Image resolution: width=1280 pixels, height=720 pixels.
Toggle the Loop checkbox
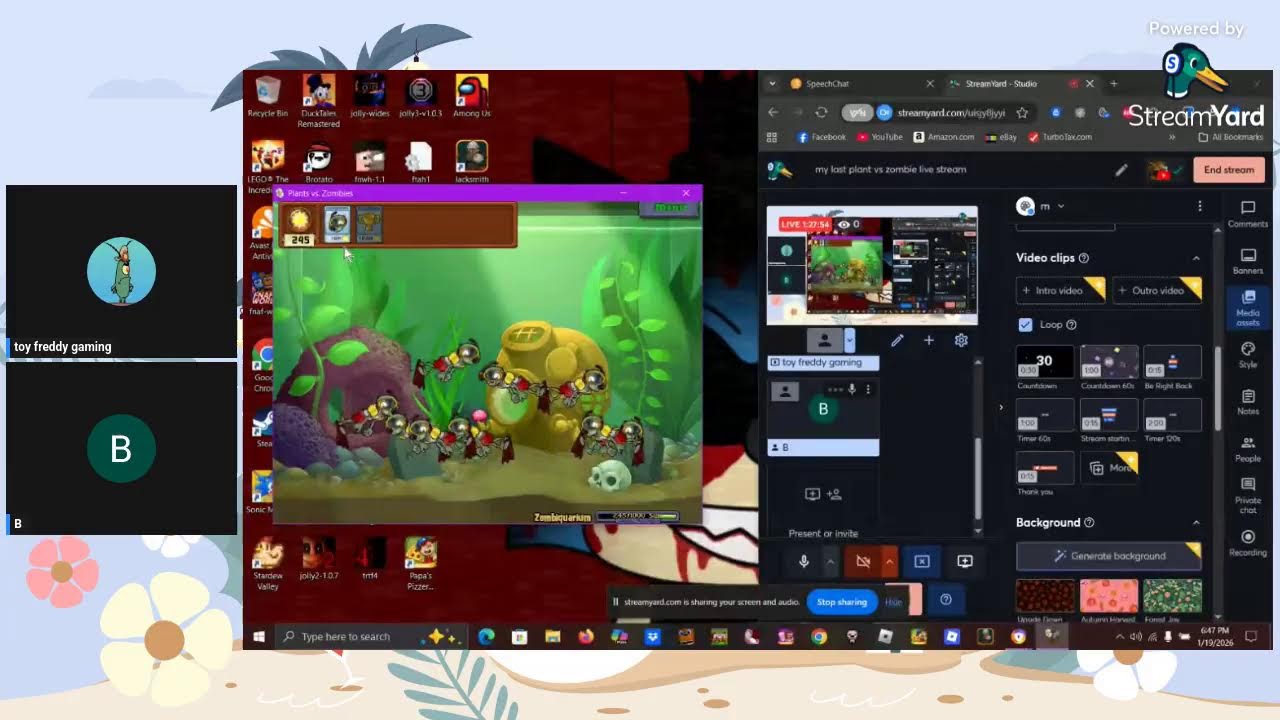[x=1025, y=325]
